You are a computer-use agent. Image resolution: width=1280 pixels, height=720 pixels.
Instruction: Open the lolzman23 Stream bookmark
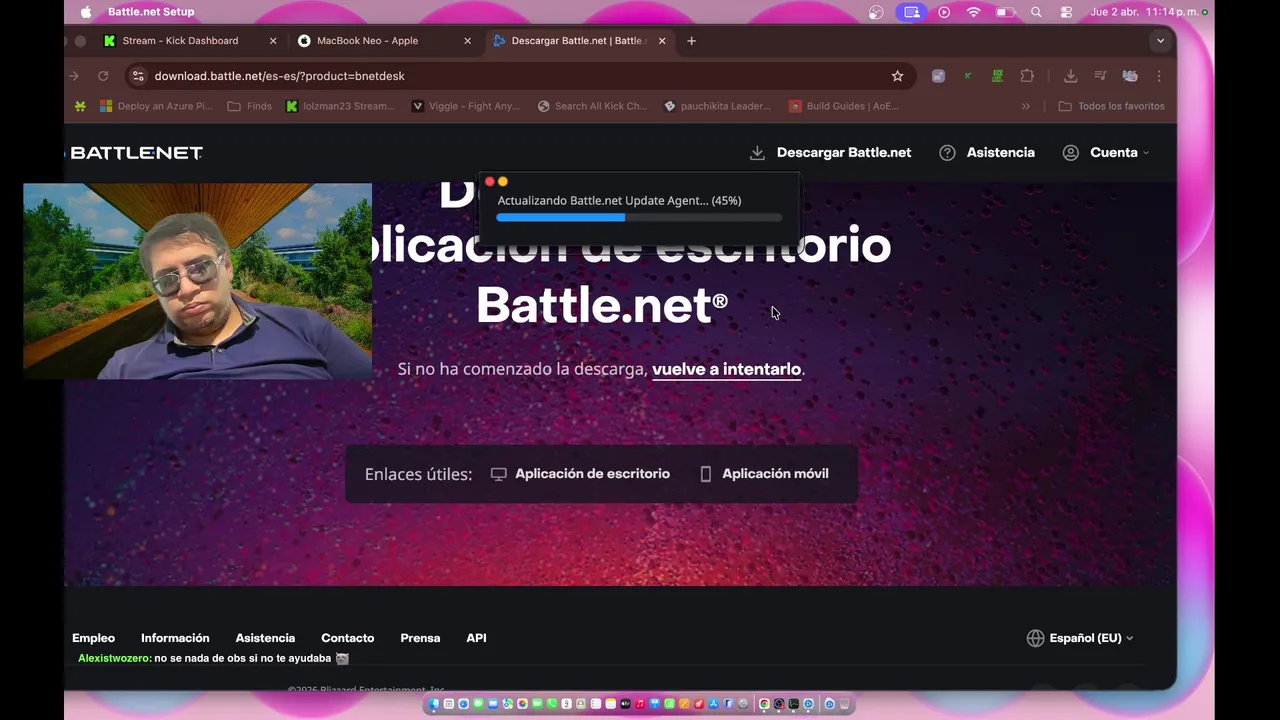click(340, 106)
